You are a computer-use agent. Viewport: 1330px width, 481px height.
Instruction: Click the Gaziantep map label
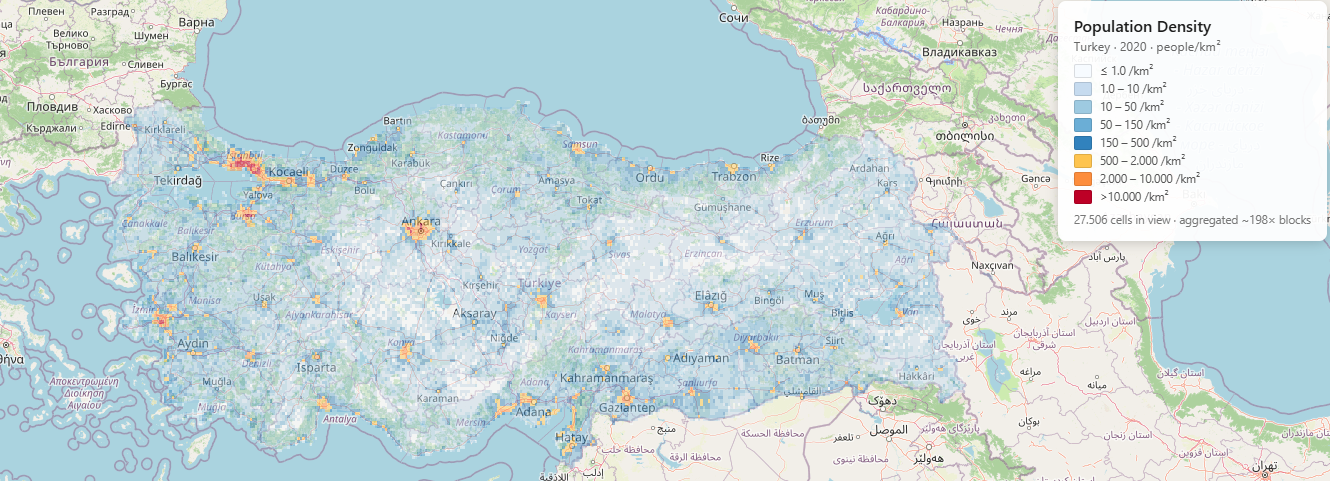[x=626, y=408]
